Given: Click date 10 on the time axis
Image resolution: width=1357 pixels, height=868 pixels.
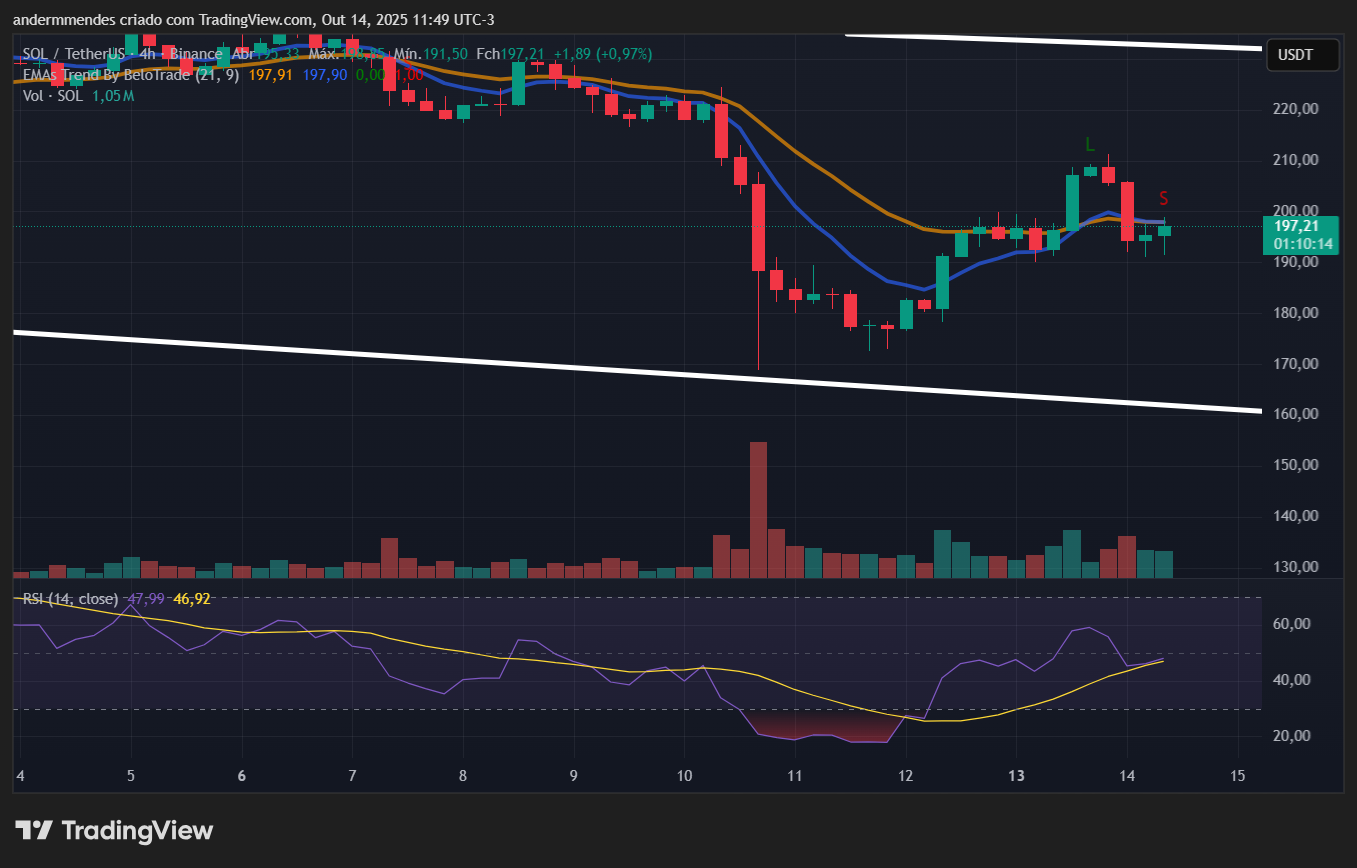Looking at the screenshot, I should pos(685,776).
